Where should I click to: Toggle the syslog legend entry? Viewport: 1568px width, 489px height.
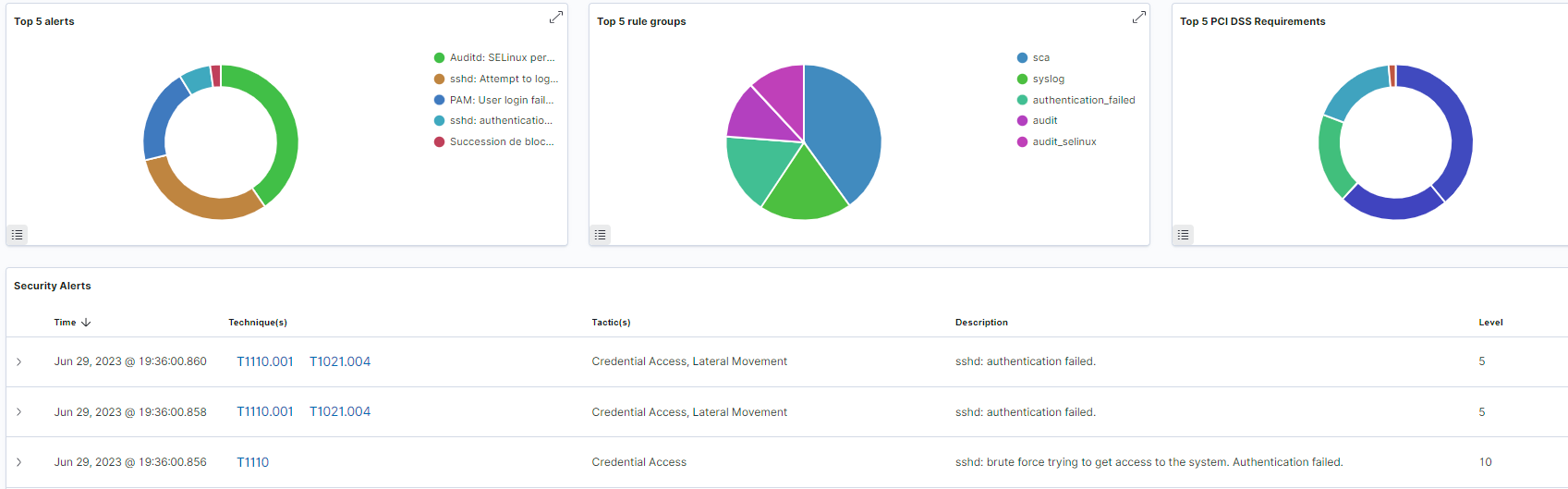point(1048,79)
